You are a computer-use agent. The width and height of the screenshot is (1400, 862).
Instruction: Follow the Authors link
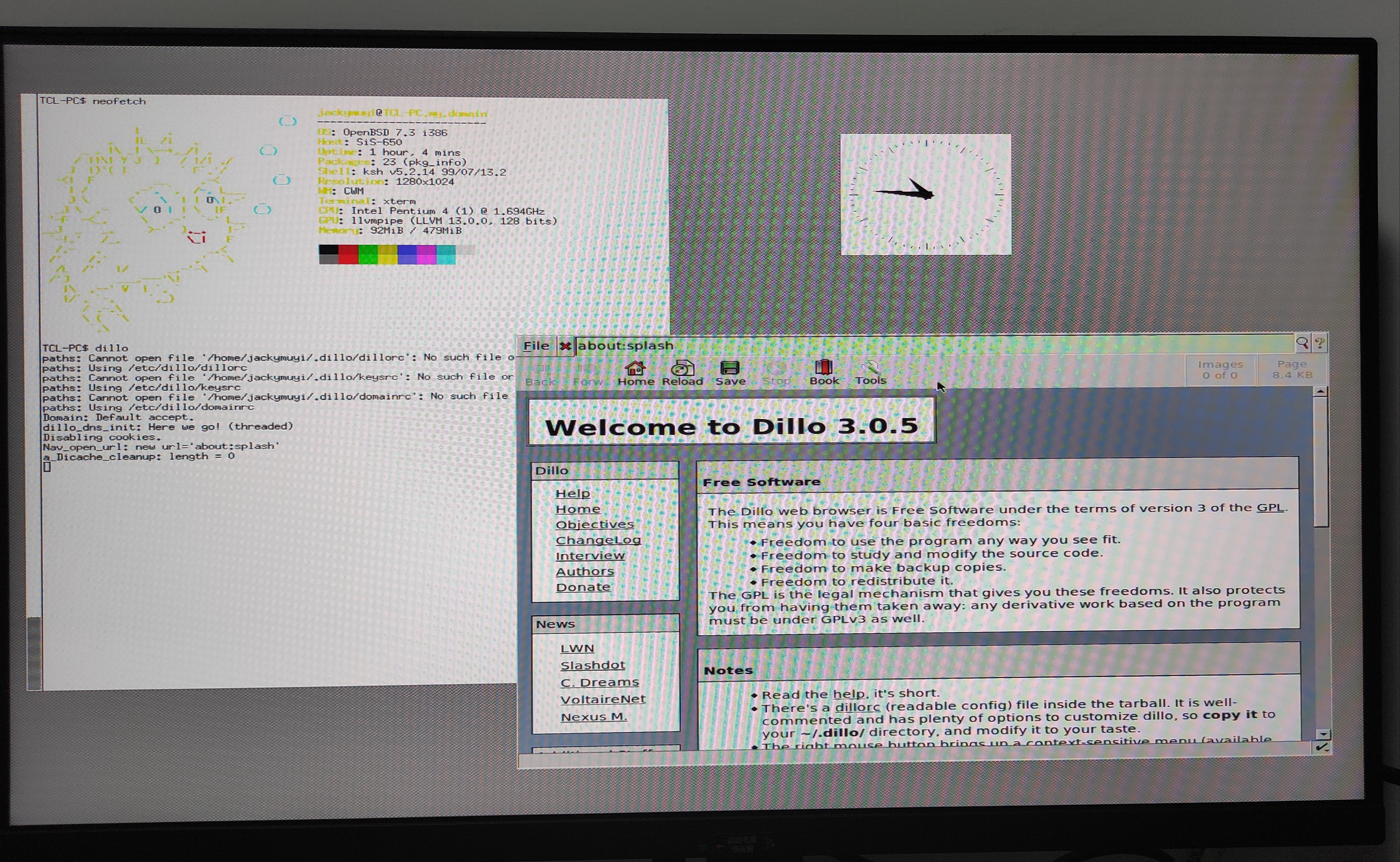(585, 571)
